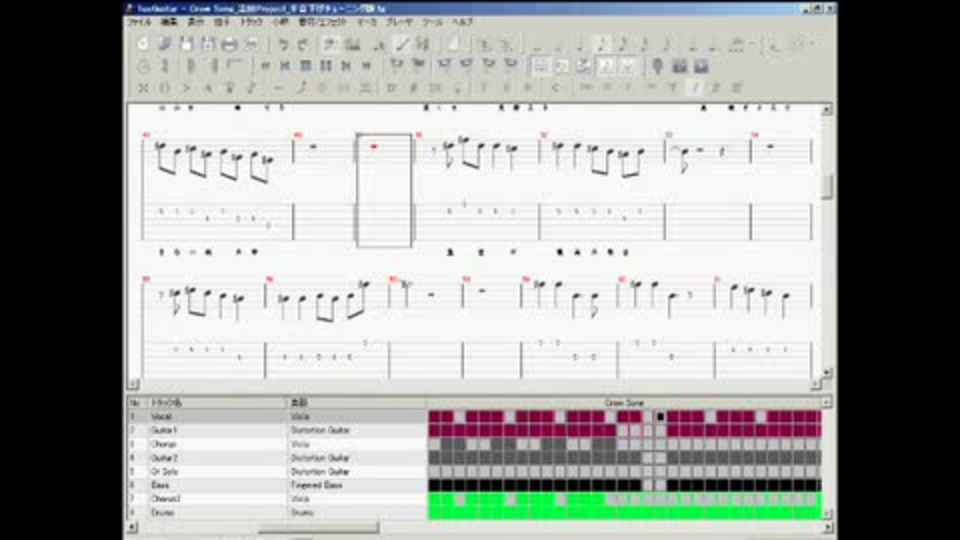Click first green Drums measure block
Image resolution: width=960 pixels, height=540 pixels.
(435, 513)
